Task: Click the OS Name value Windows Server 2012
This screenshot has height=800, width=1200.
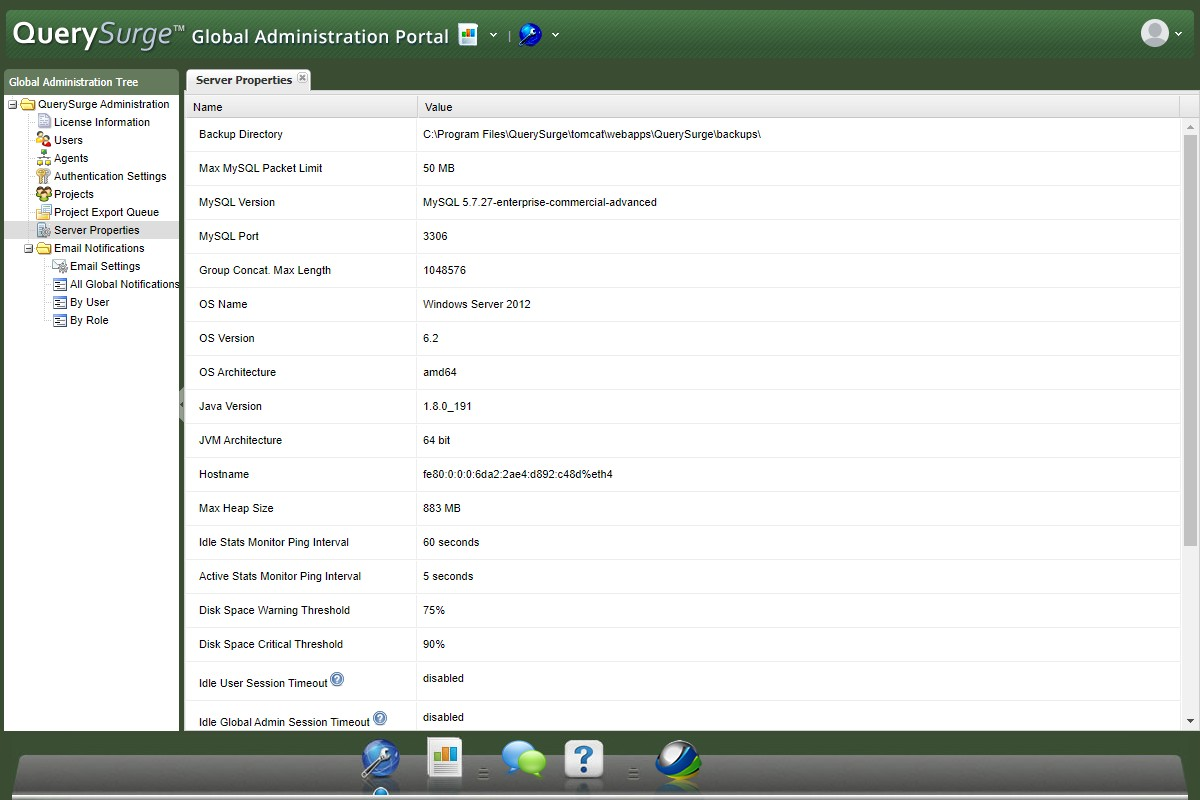Action: tap(477, 304)
